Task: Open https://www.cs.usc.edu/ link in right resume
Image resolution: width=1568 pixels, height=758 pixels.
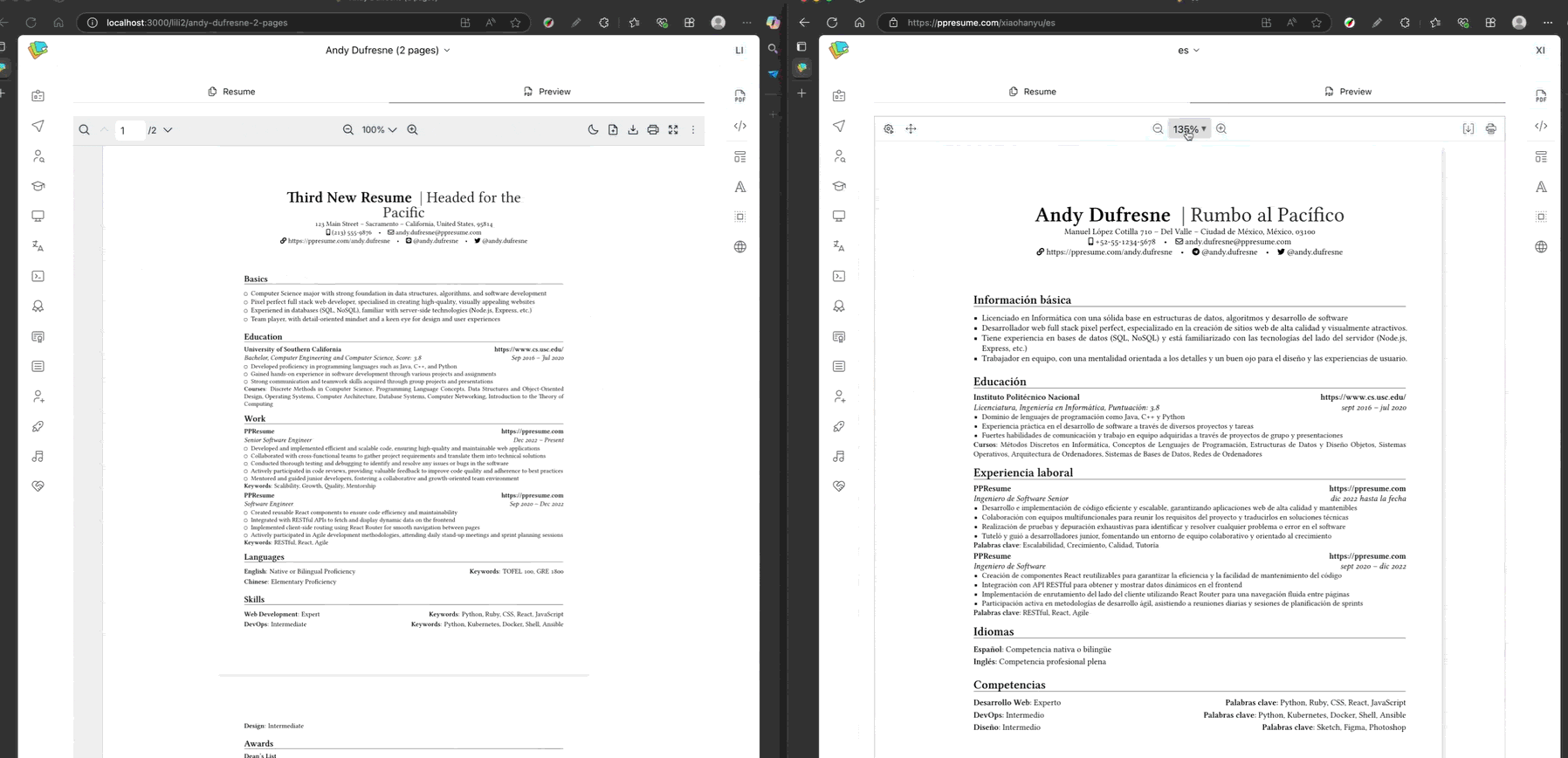Action: click(1363, 397)
